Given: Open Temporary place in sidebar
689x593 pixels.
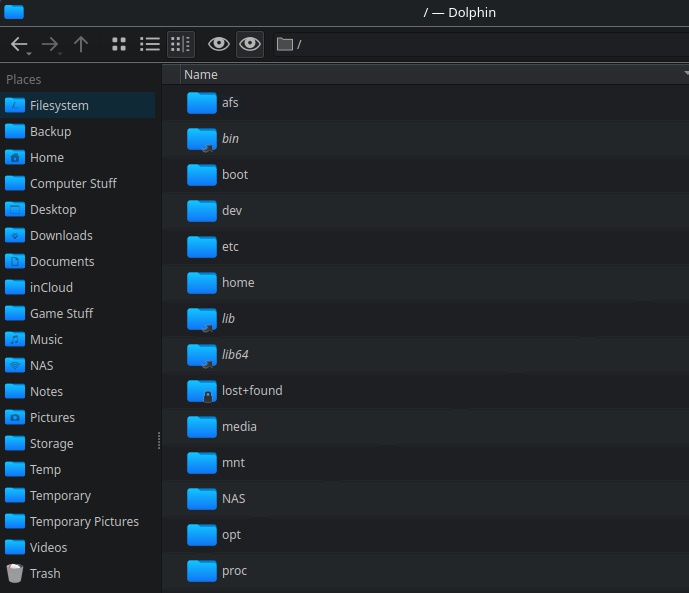Looking at the screenshot, I should click(78, 495).
